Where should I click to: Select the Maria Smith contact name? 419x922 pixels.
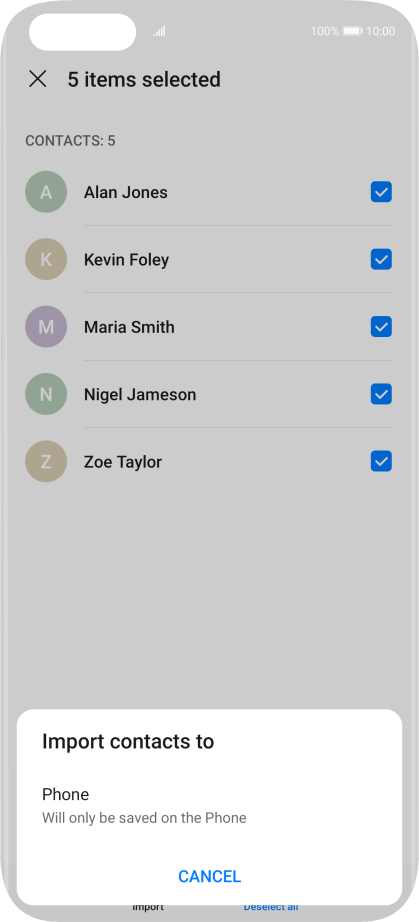[129, 327]
